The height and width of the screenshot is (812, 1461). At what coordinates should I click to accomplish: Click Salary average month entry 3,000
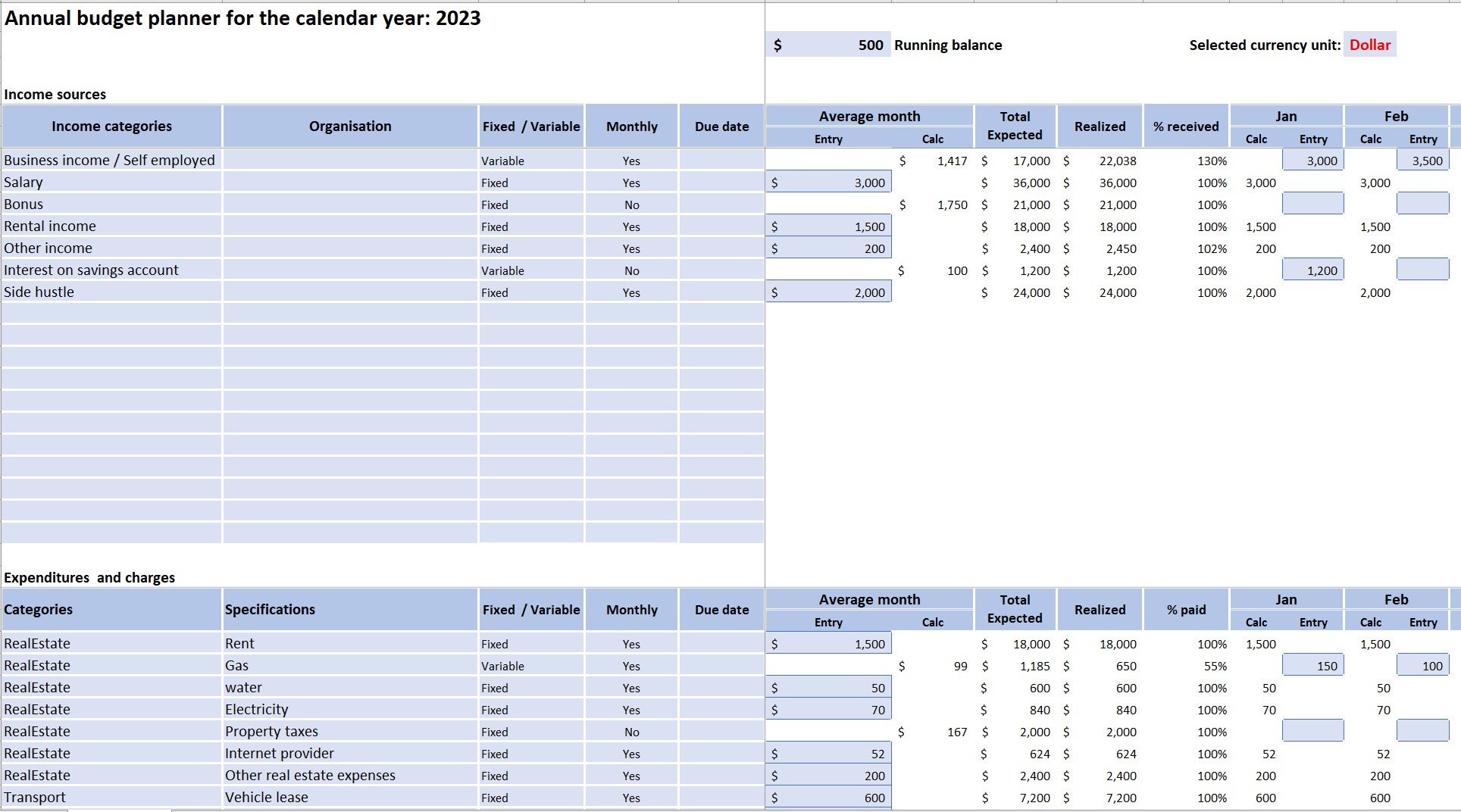click(828, 182)
